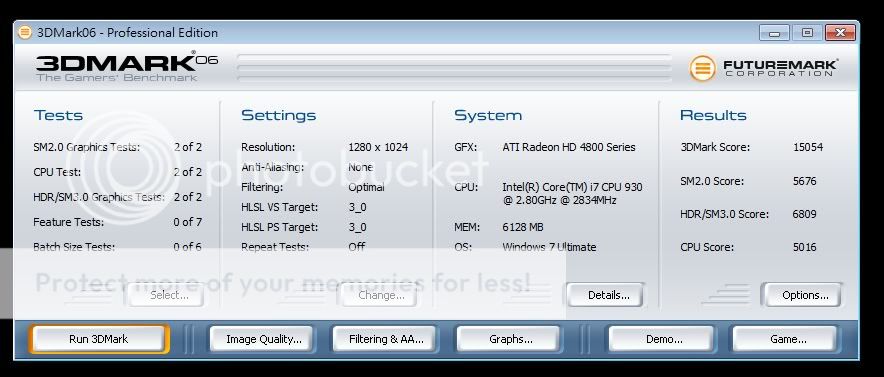Open the Image Quality dialog
Viewport: 884px width, 377px height.
click(263, 339)
